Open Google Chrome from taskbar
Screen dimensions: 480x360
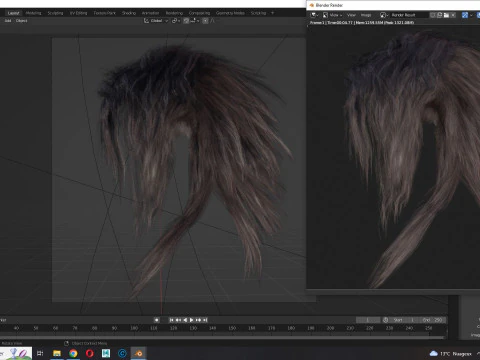tap(73, 353)
